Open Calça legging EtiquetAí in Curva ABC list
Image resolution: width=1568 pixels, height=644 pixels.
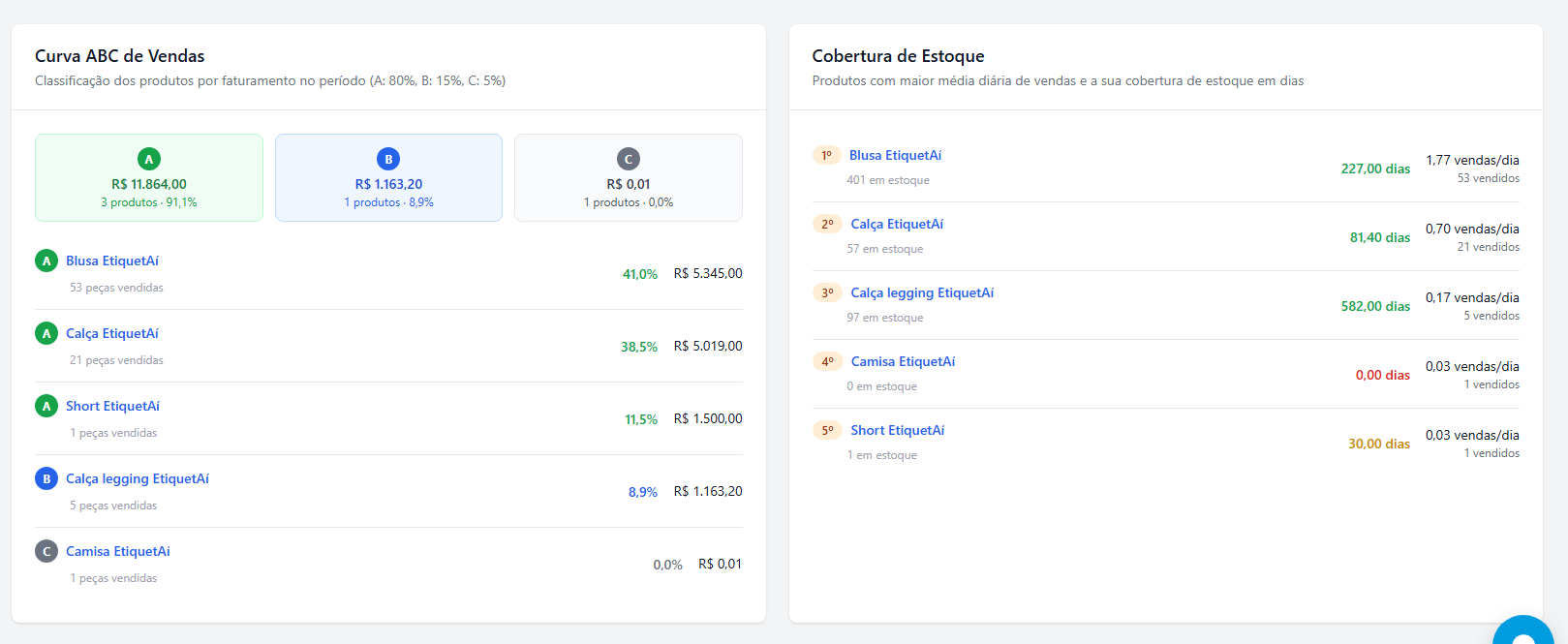(x=138, y=478)
